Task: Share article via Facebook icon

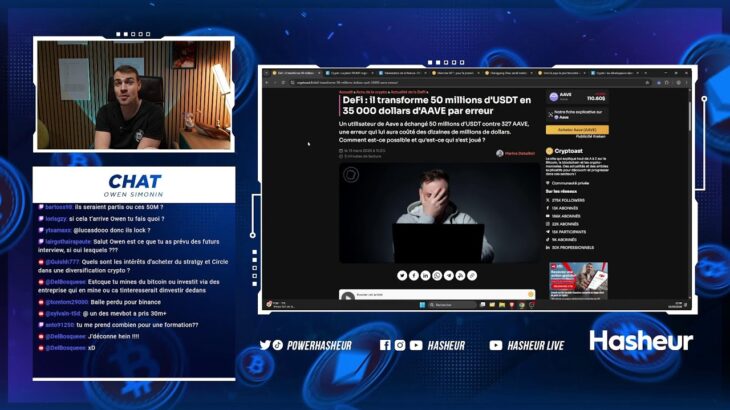Action: pyautogui.click(x=414, y=275)
